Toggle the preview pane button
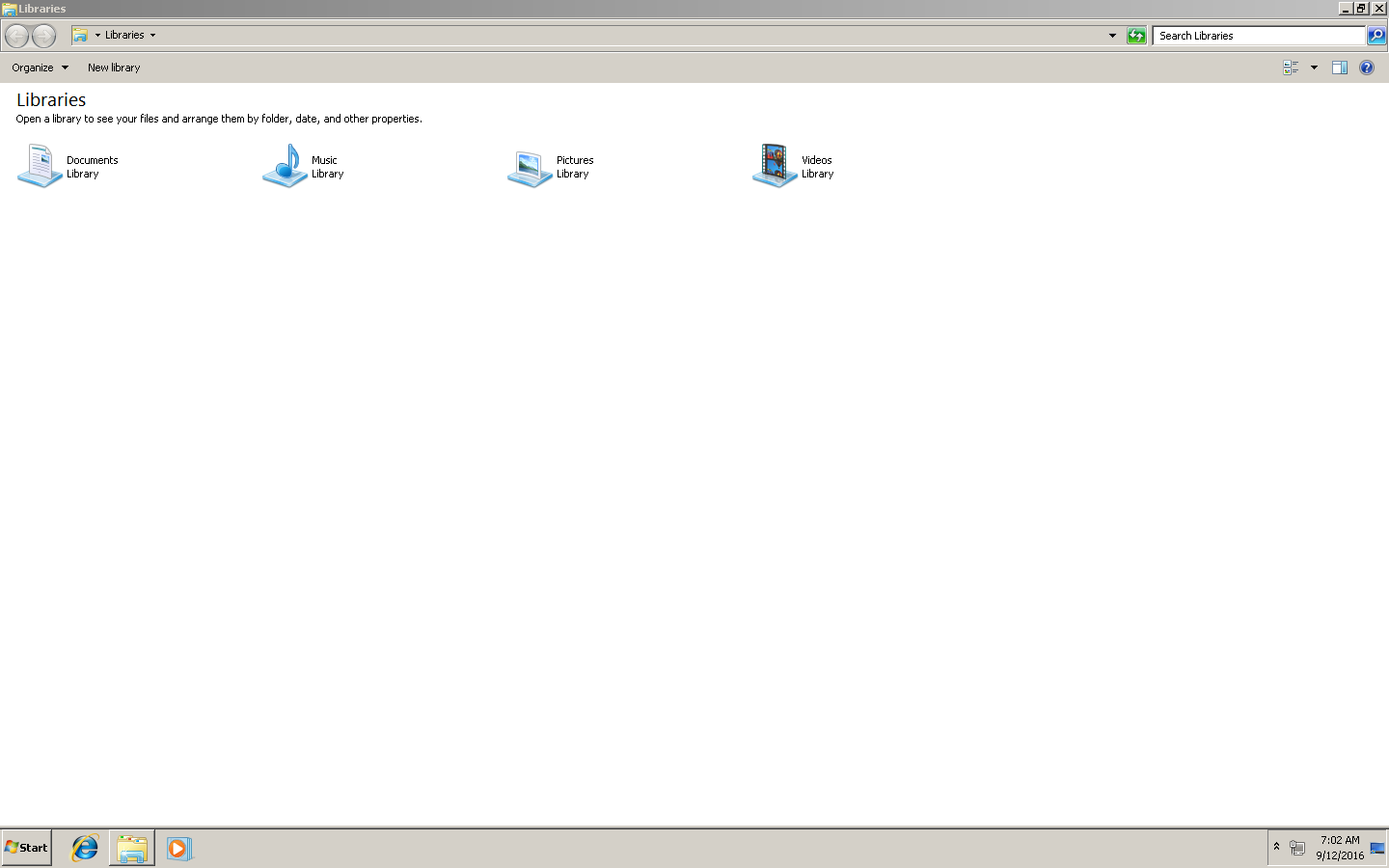Image resolution: width=1389 pixels, height=868 pixels. (x=1339, y=68)
